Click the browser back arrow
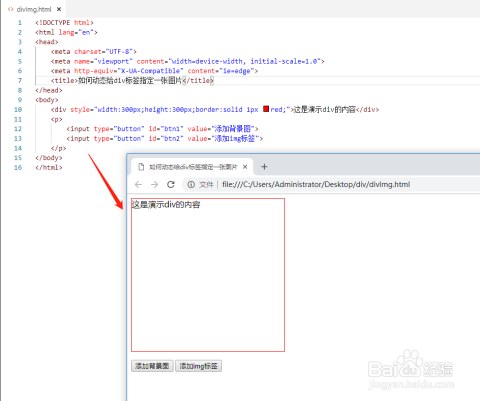 (138, 184)
